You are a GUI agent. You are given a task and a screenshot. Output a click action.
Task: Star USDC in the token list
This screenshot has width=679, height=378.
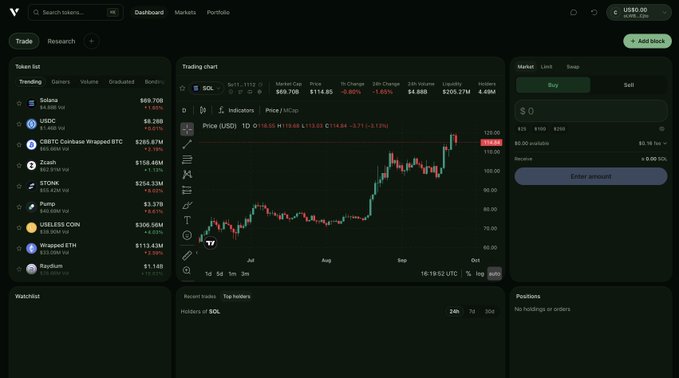19,124
